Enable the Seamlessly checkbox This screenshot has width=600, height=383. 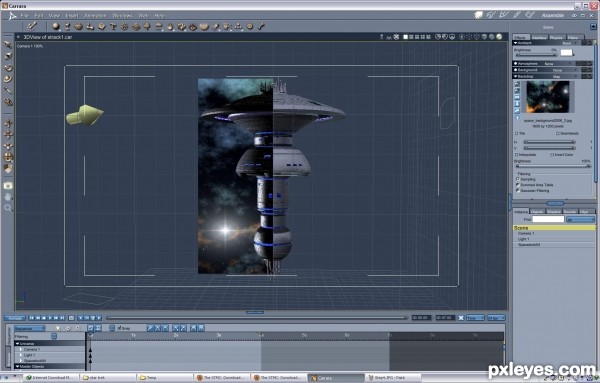click(x=558, y=134)
